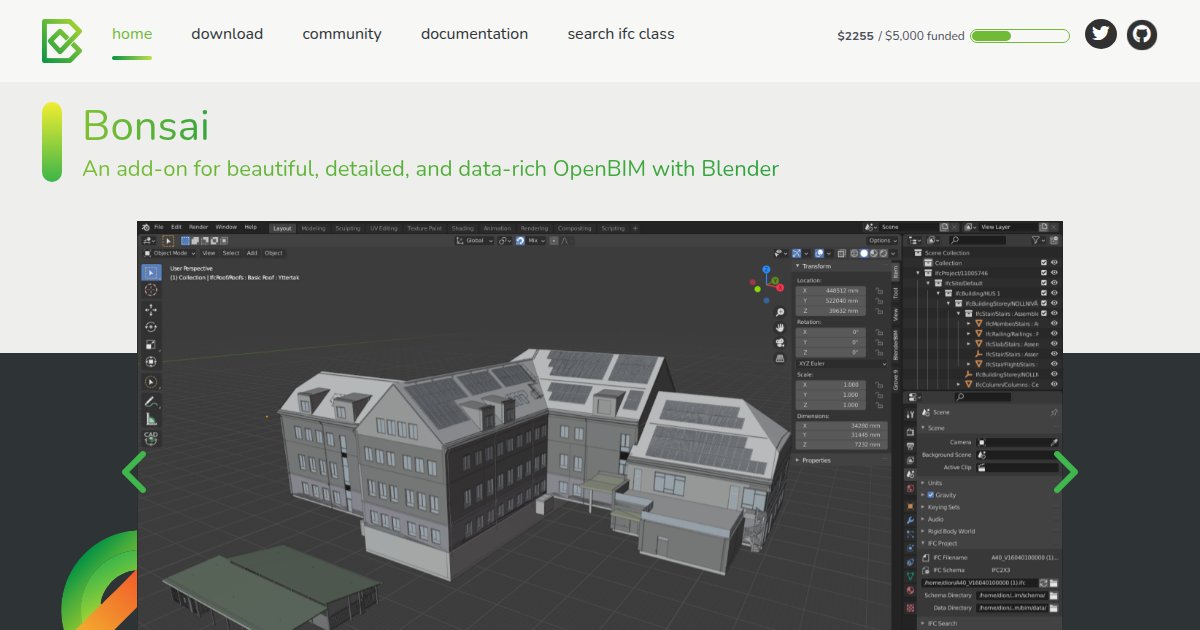The width and height of the screenshot is (1200, 630).
Task: Switch perspective/orthographic grid icon
Action: [779, 358]
